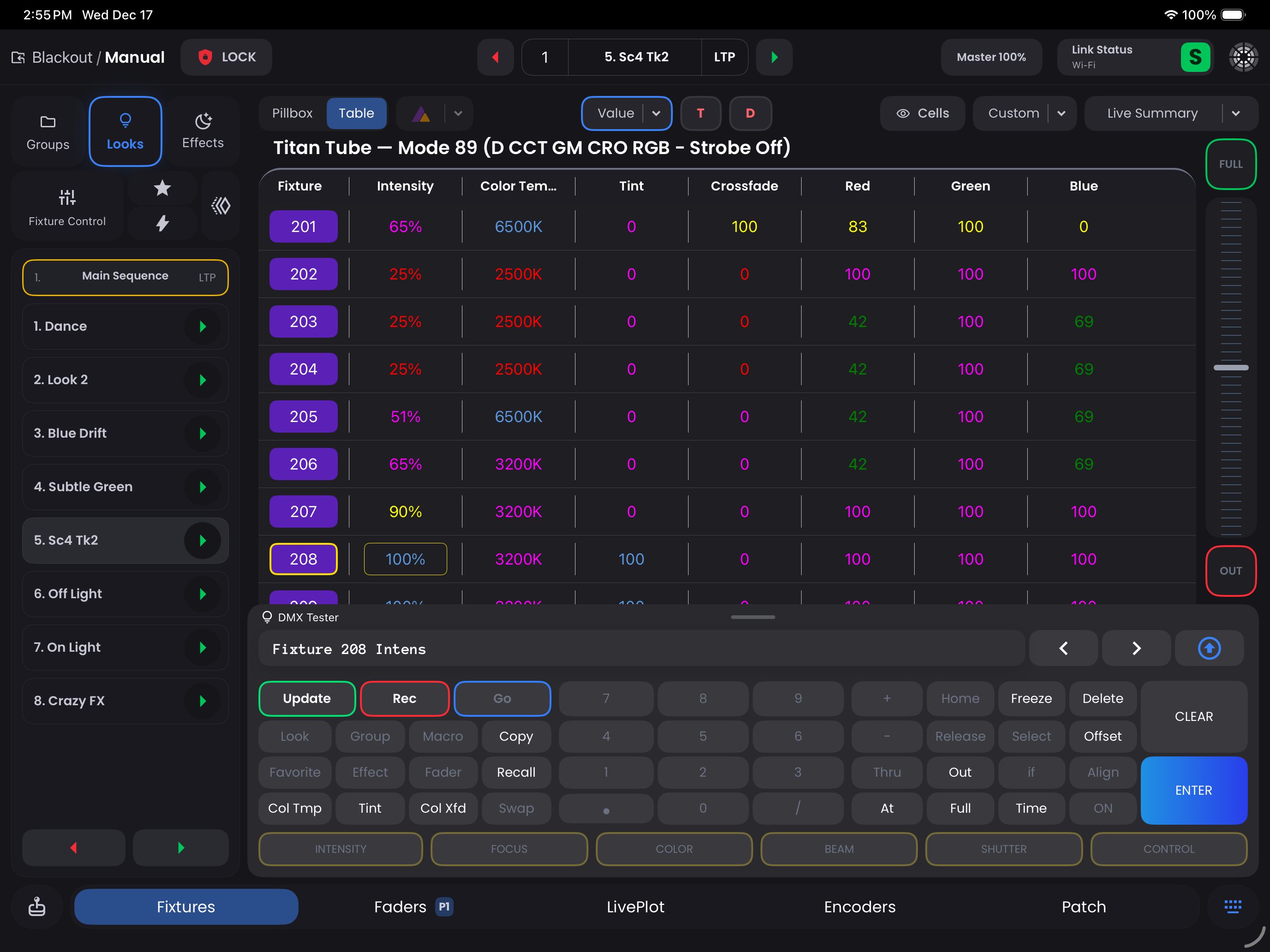Viewport: 1270px width, 952px height.
Task: Switch to the Effects tab
Action: point(203,131)
